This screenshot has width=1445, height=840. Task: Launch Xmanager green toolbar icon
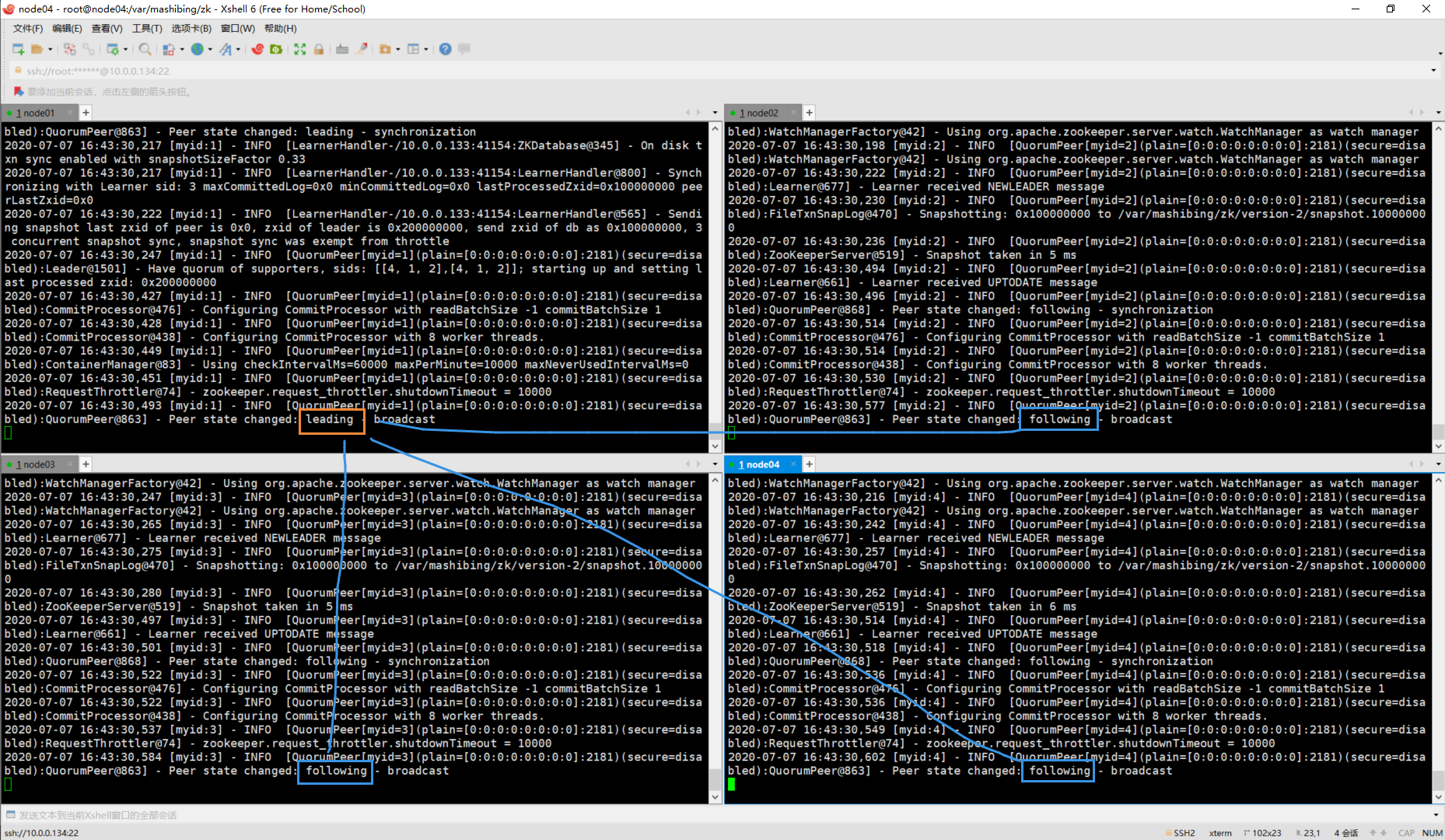click(276, 49)
